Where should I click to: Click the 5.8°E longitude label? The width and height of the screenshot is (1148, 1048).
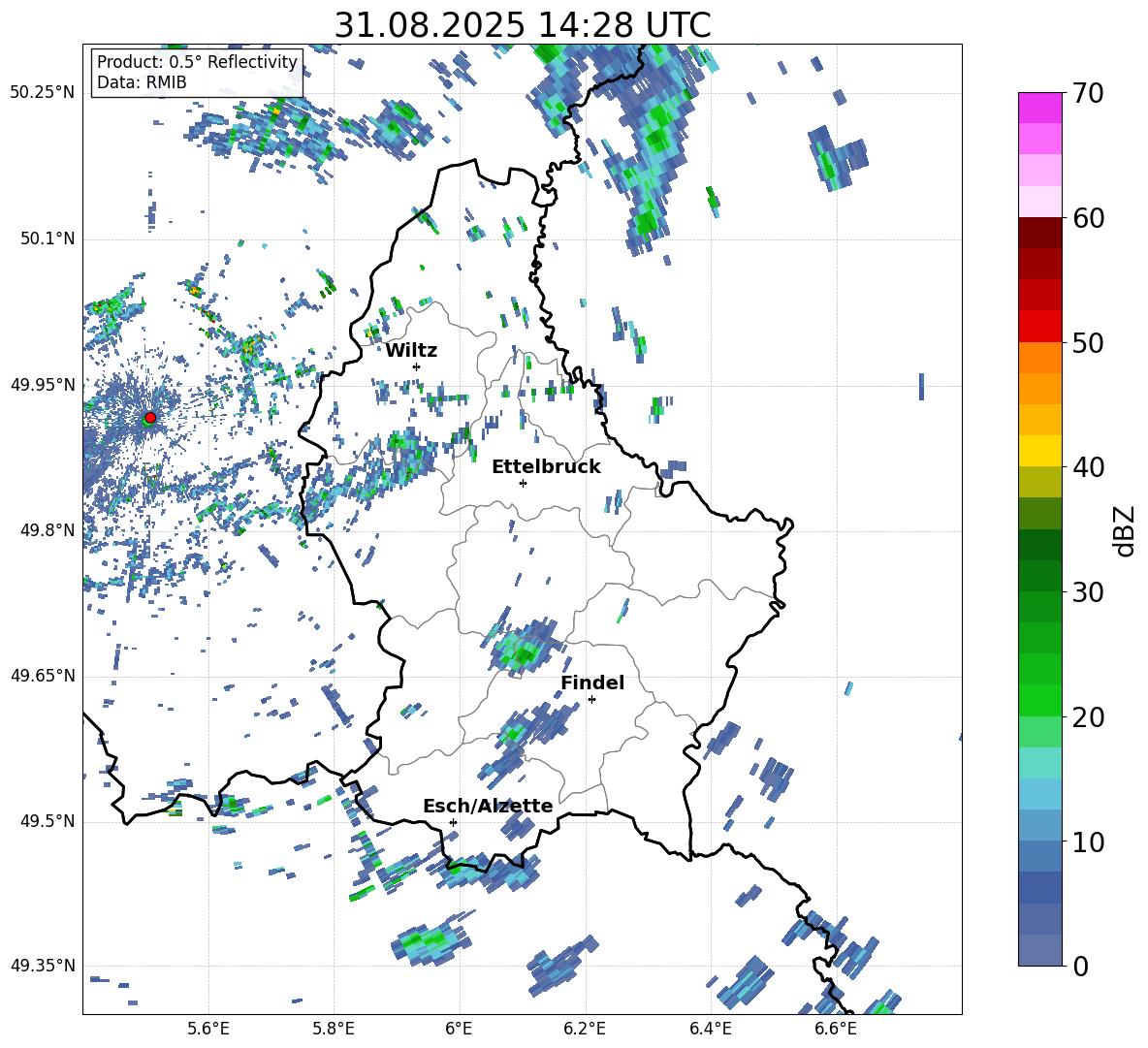(x=334, y=1029)
